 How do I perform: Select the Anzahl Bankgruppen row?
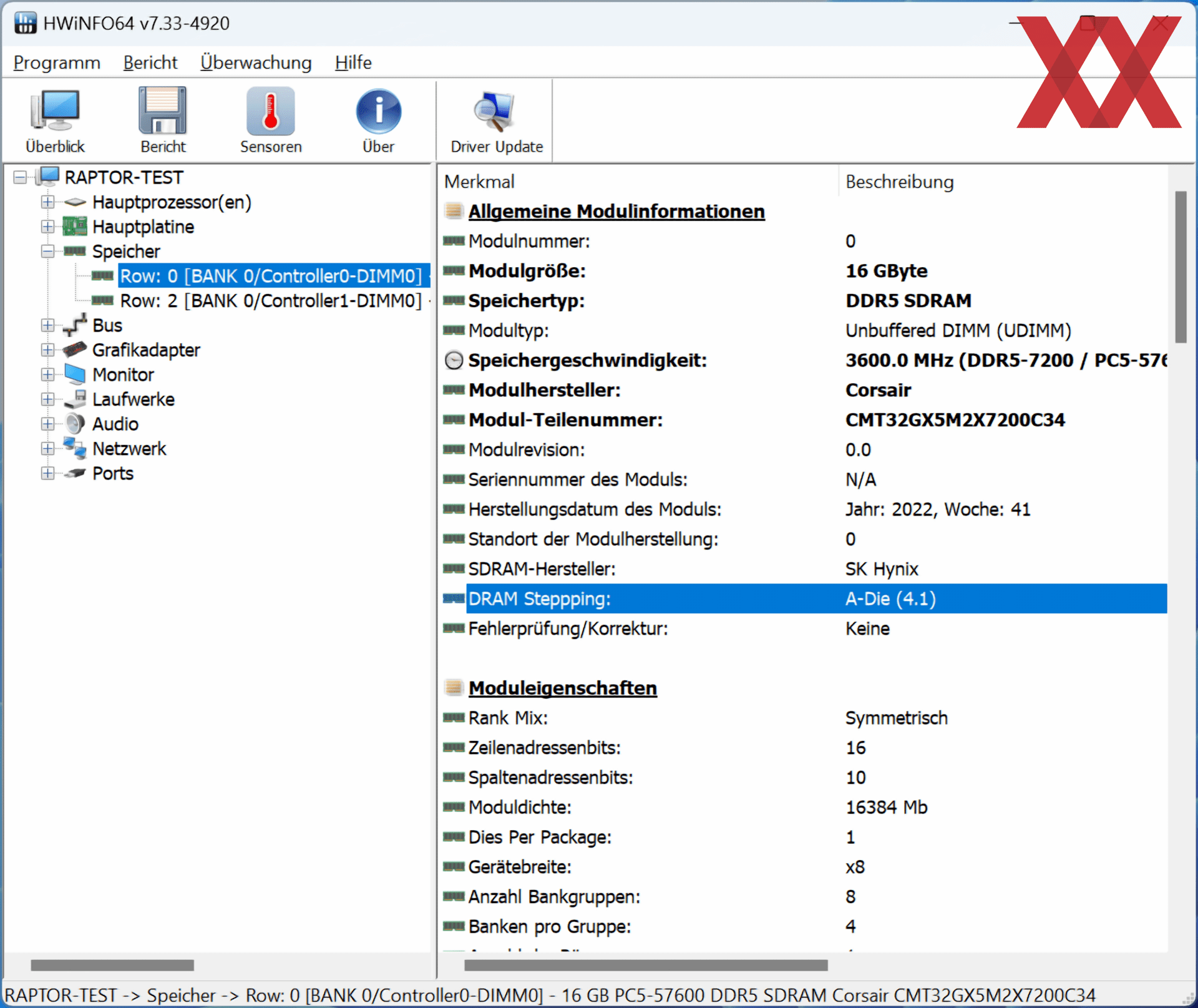point(805,897)
